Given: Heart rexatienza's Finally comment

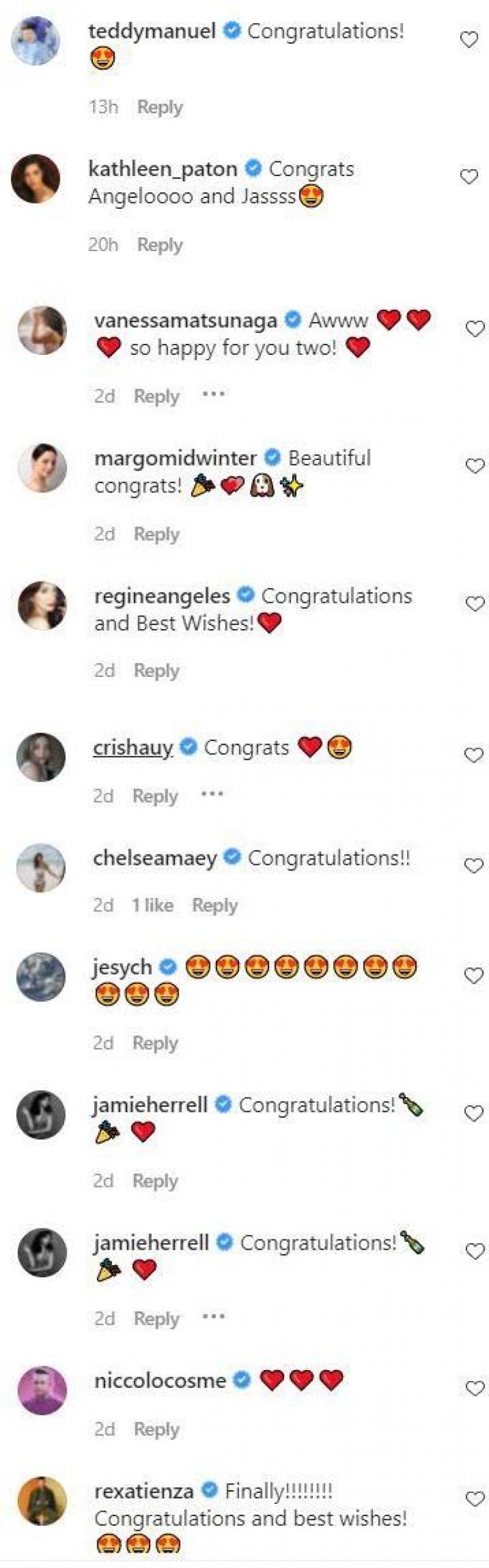Looking at the screenshot, I should pos(475,1498).
